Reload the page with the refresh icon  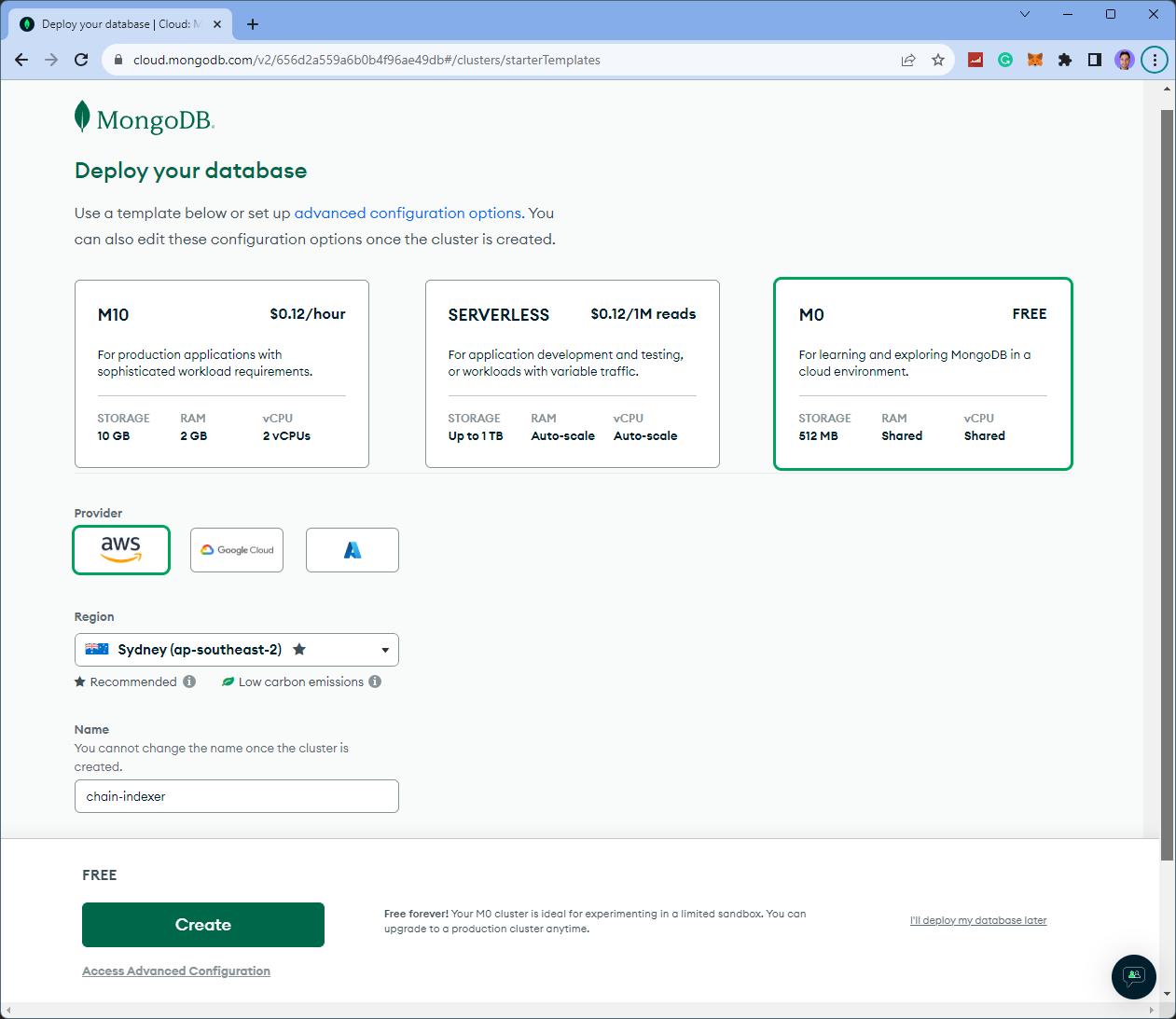coord(81,60)
